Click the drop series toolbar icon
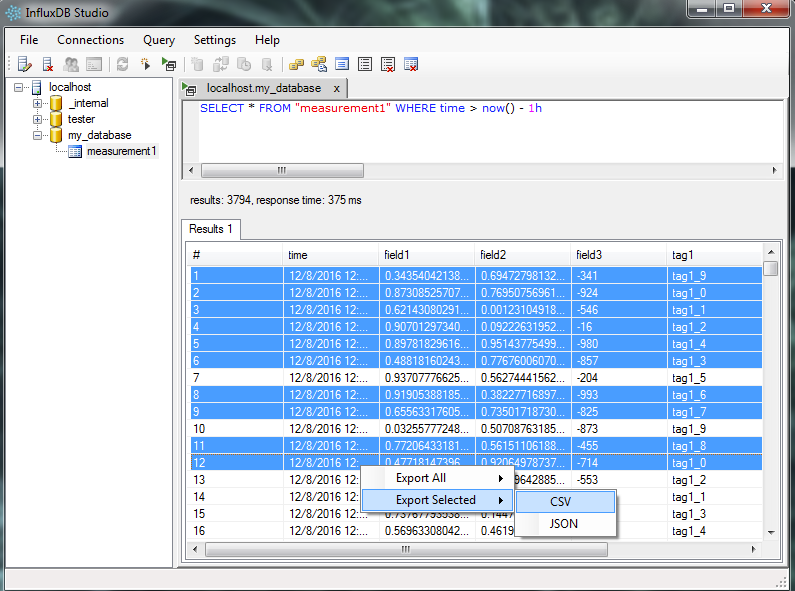Image resolution: width=795 pixels, height=591 pixels. coord(388,64)
